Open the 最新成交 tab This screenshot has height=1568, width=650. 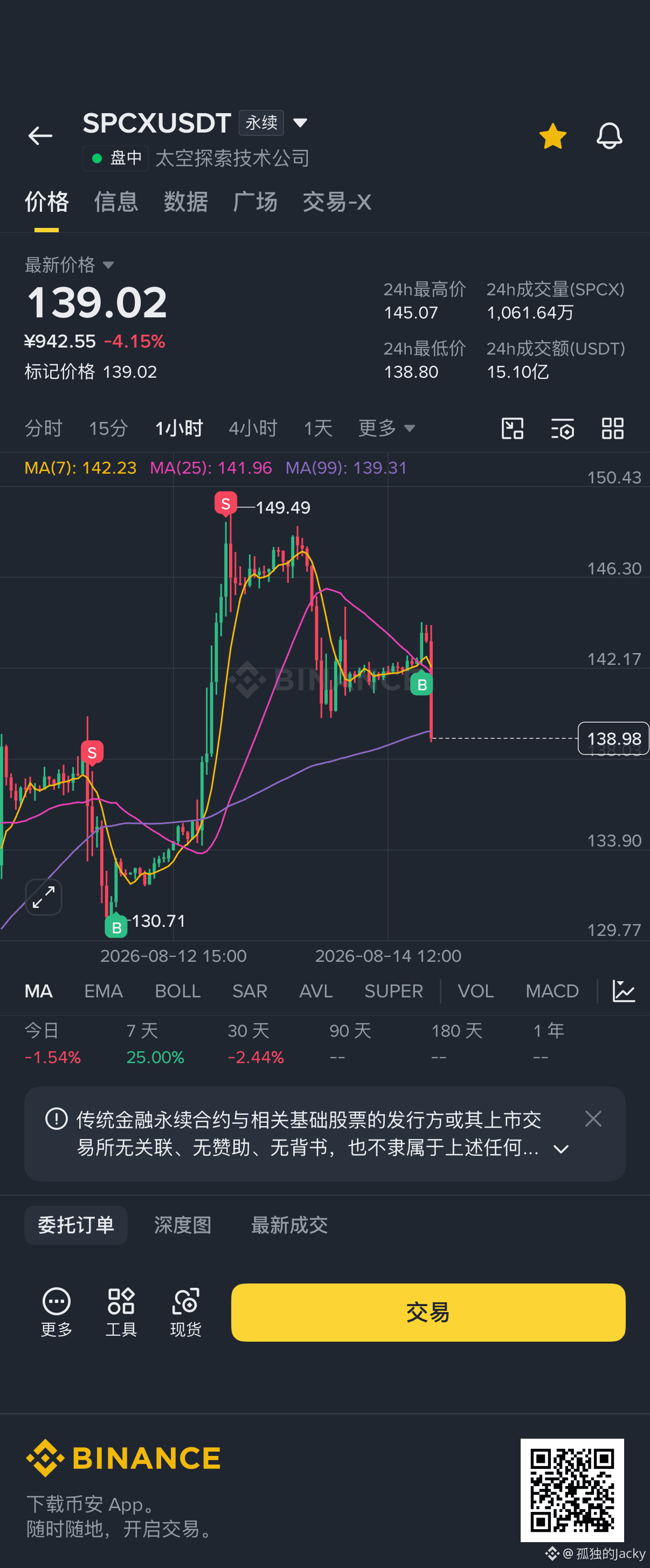point(290,1225)
